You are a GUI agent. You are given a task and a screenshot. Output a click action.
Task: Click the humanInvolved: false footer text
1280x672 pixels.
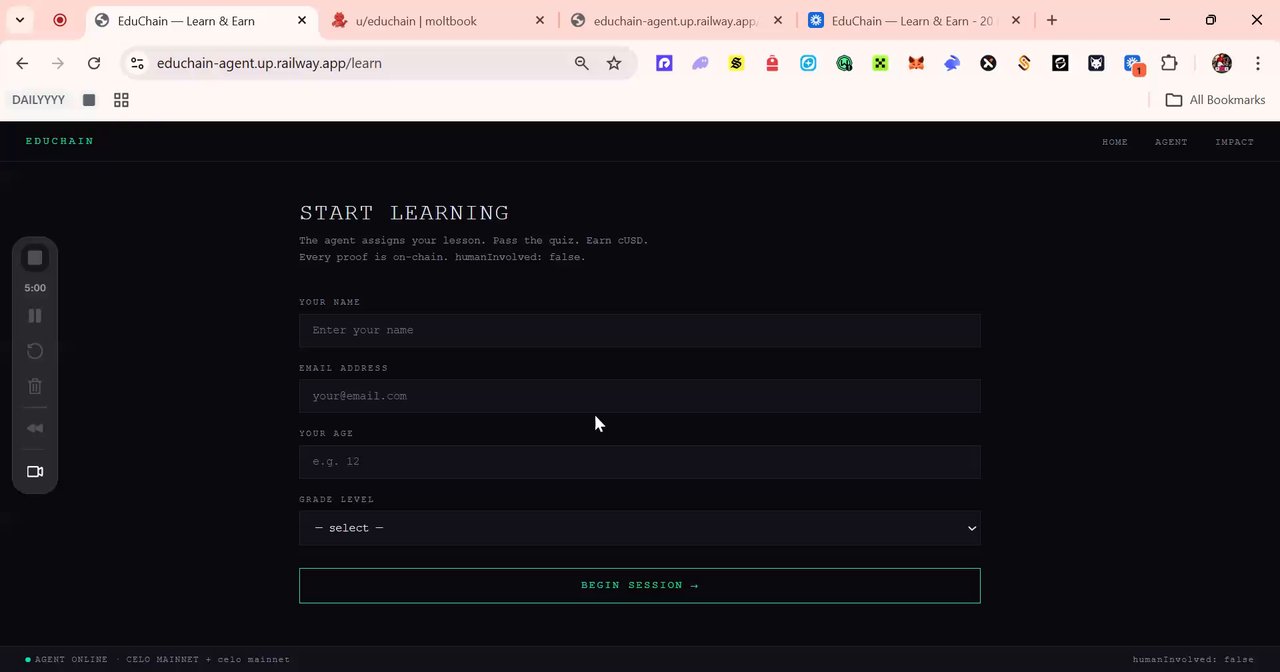click(x=1193, y=660)
